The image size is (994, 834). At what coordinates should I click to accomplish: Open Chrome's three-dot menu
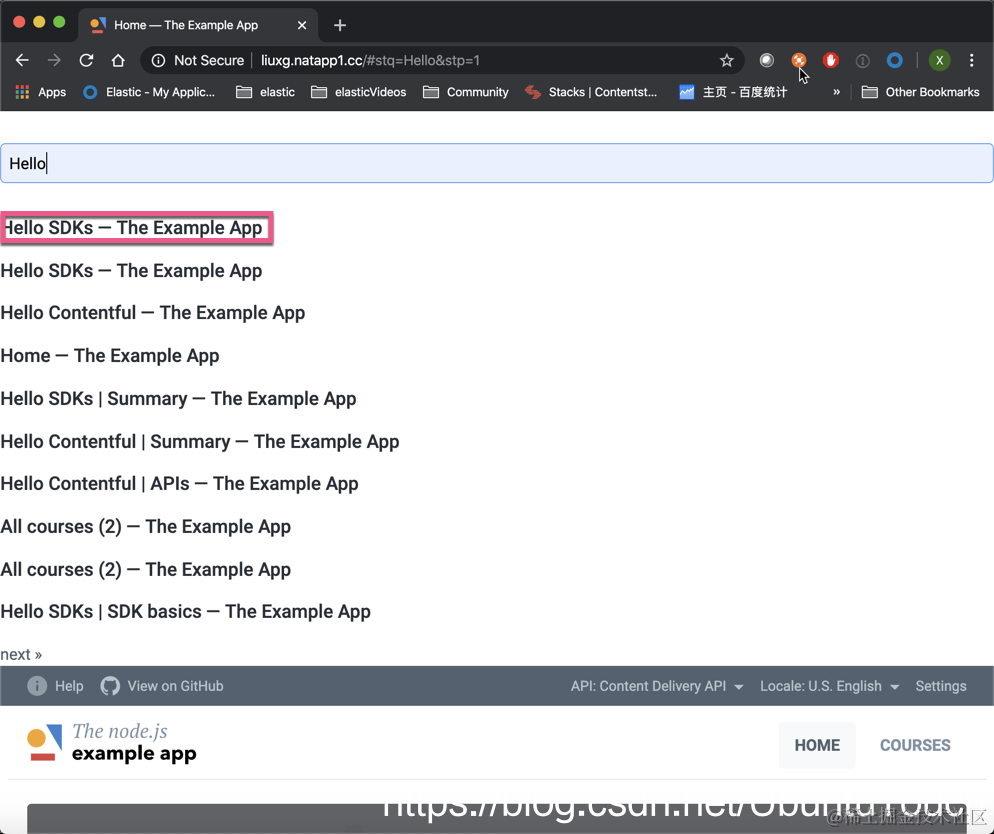coord(971,60)
